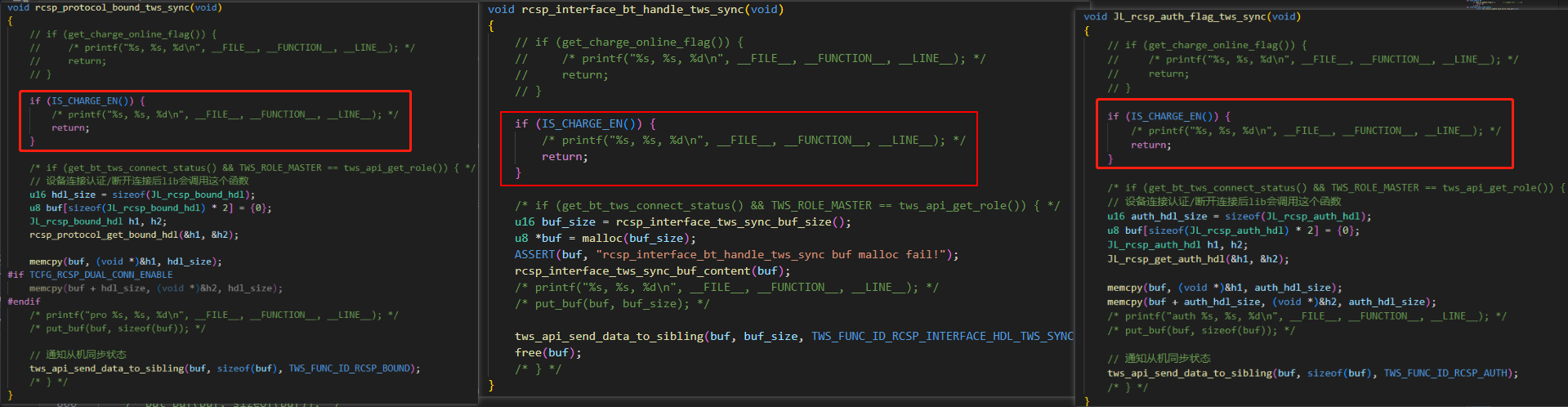Click 'JL_rcsp_auth_hdl h1, h2;' declaration
Image resolution: width=1568 pixels, height=407 pixels.
1177,244
